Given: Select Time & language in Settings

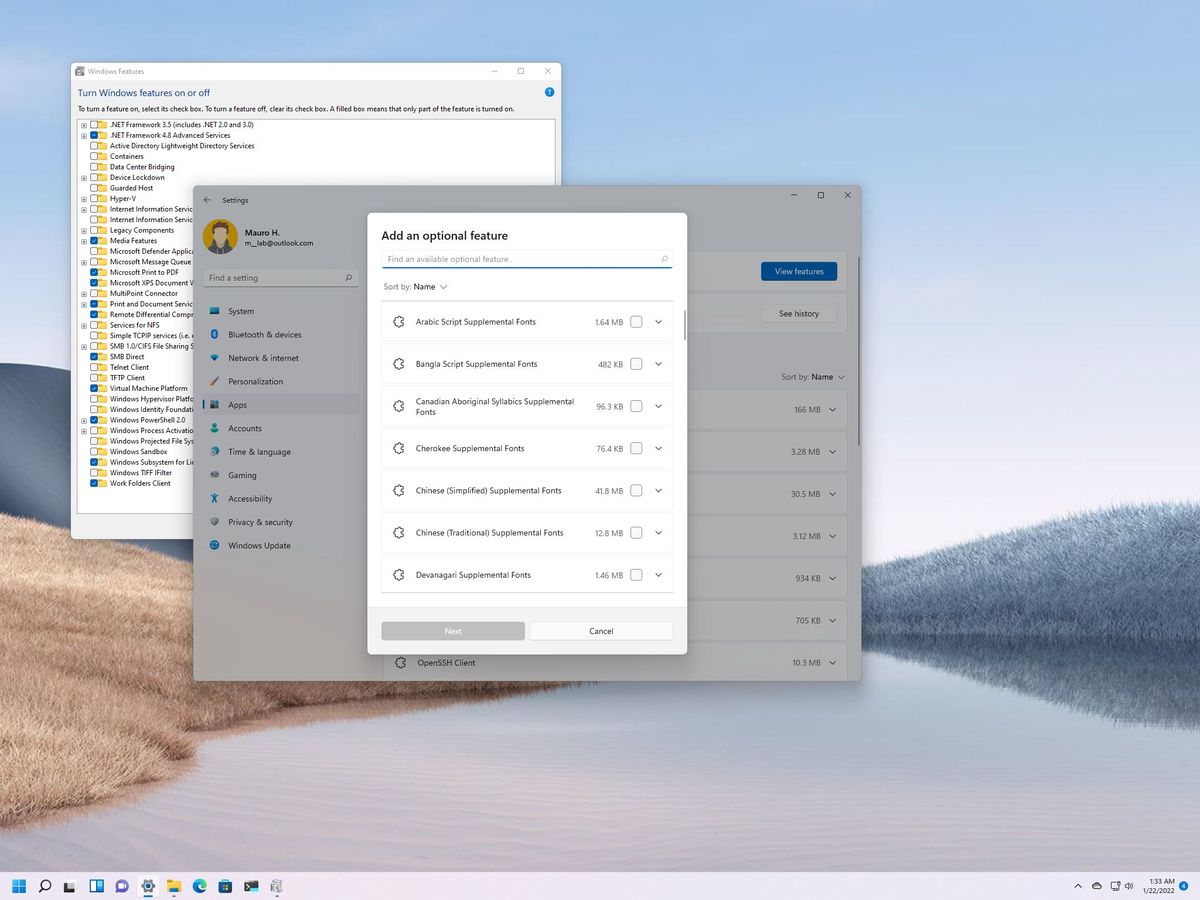Looking at the screenshot, I should point(257,451).
